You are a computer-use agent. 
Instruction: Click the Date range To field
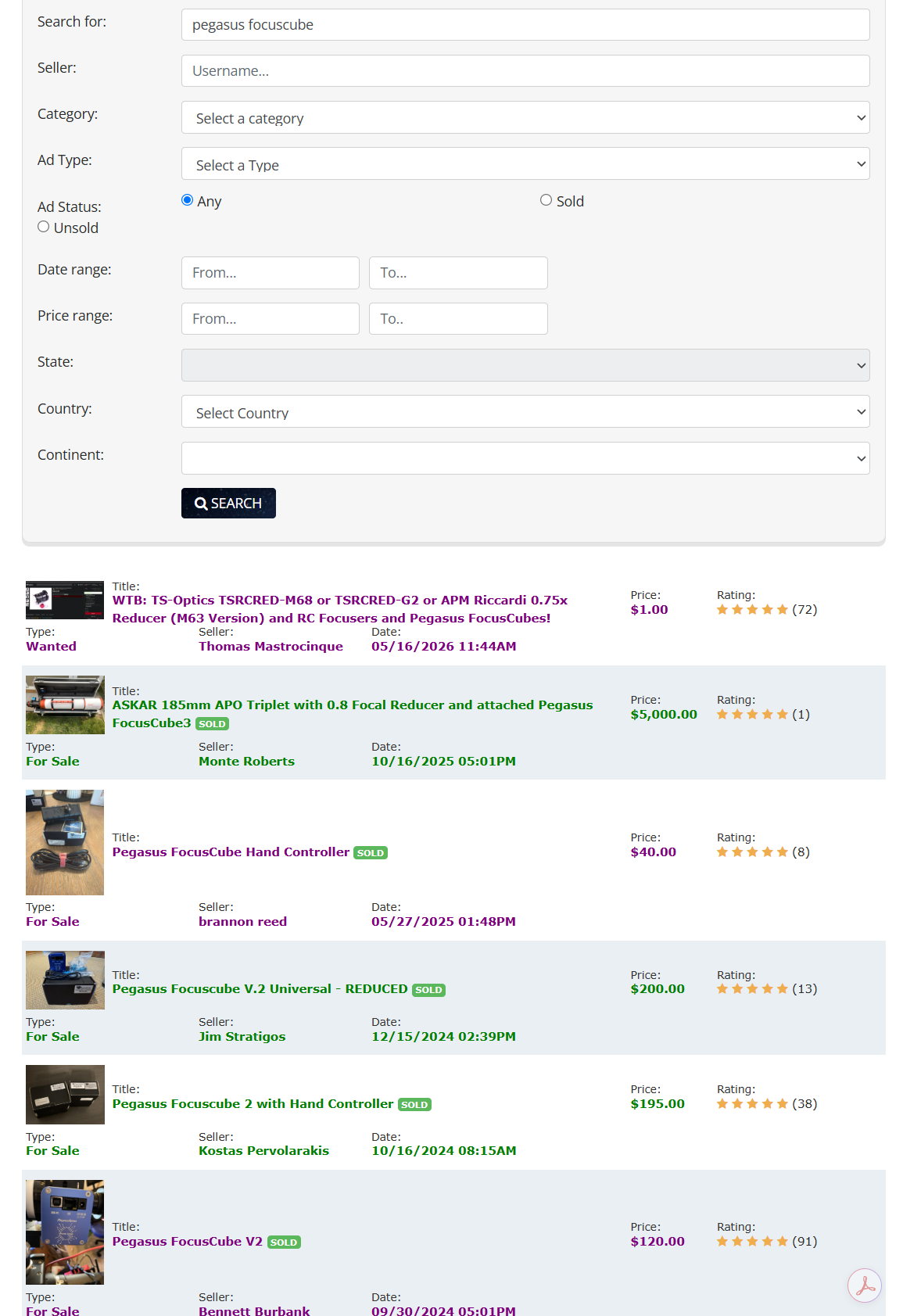[458, 272]
